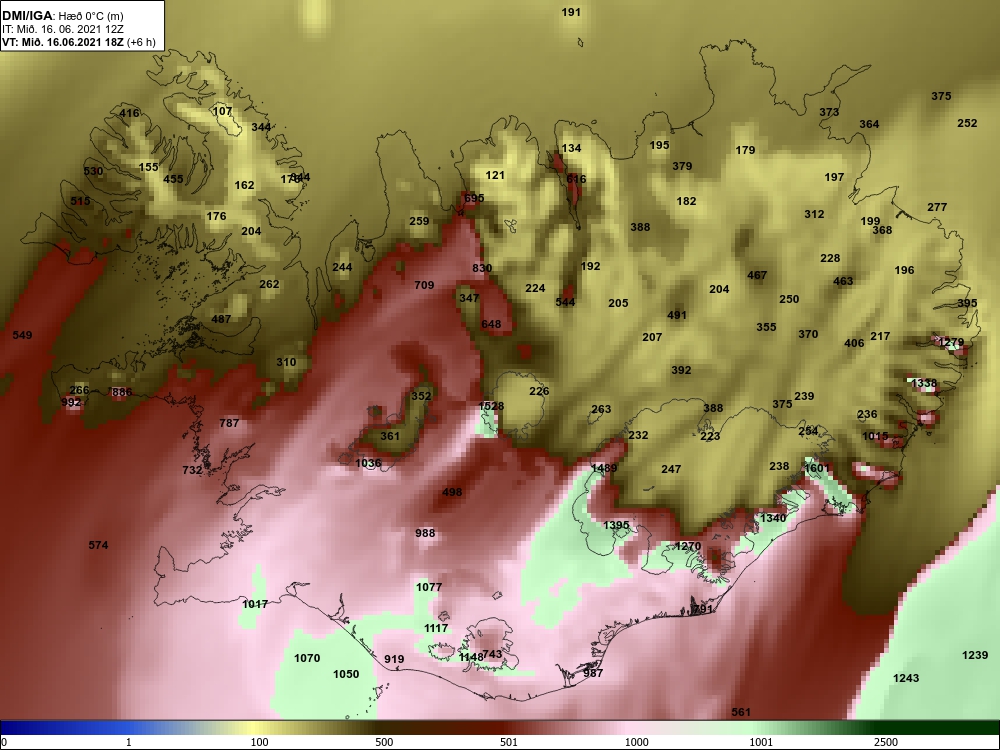Click the map value '1340'

pyautogui.click(x=773, y=518)
